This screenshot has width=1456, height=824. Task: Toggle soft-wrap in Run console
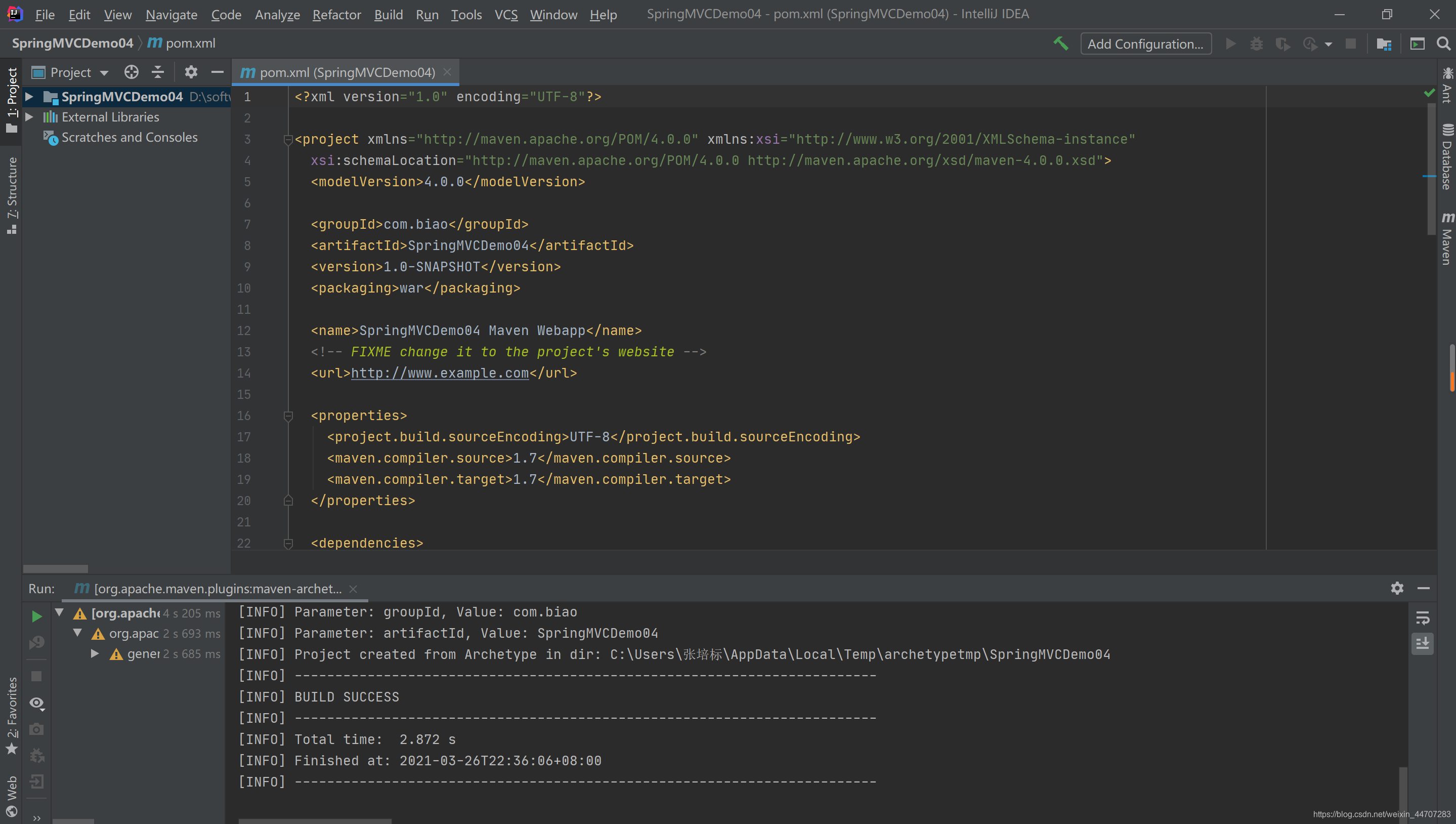coord(1422,617)
